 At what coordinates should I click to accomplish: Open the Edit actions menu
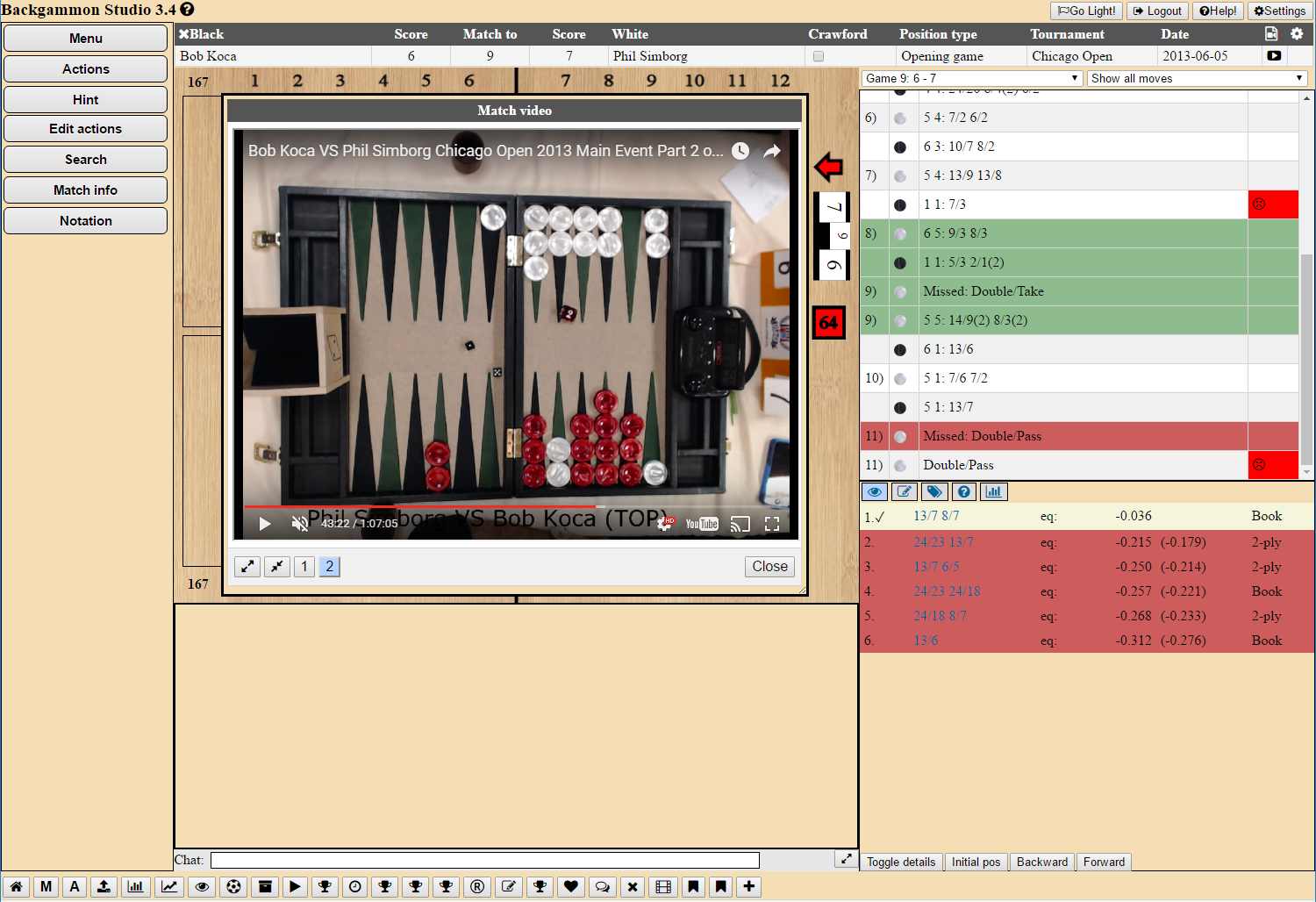point(85,129)
